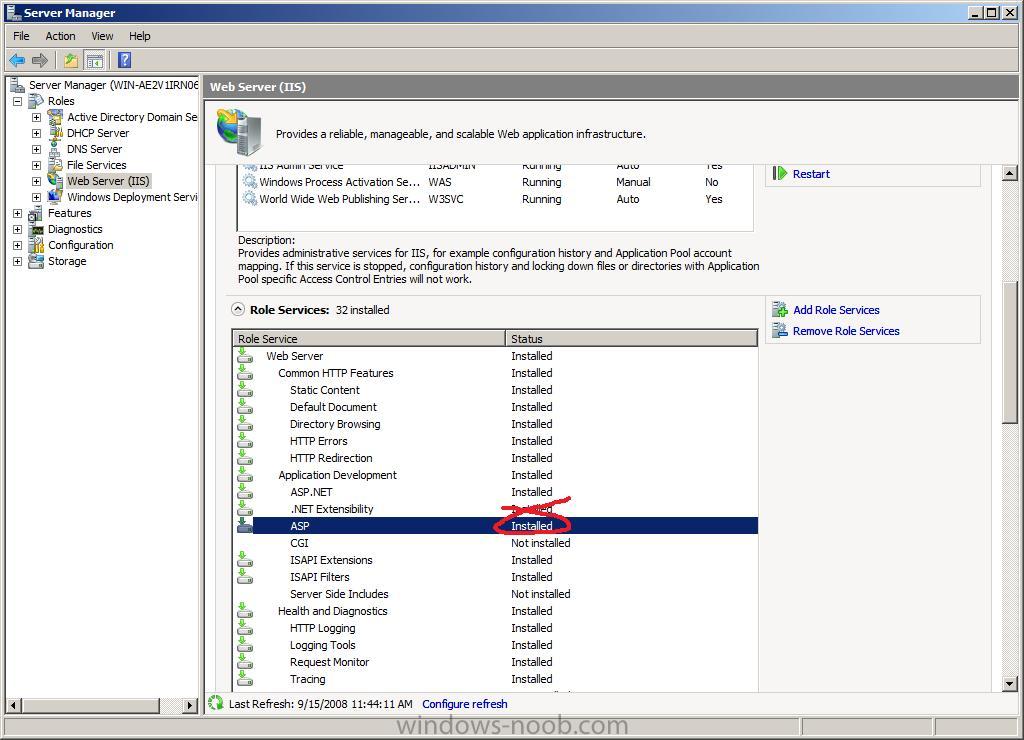
Task: Click the Forward arrow toolbar icon
Action: click(x=40, y=61)
